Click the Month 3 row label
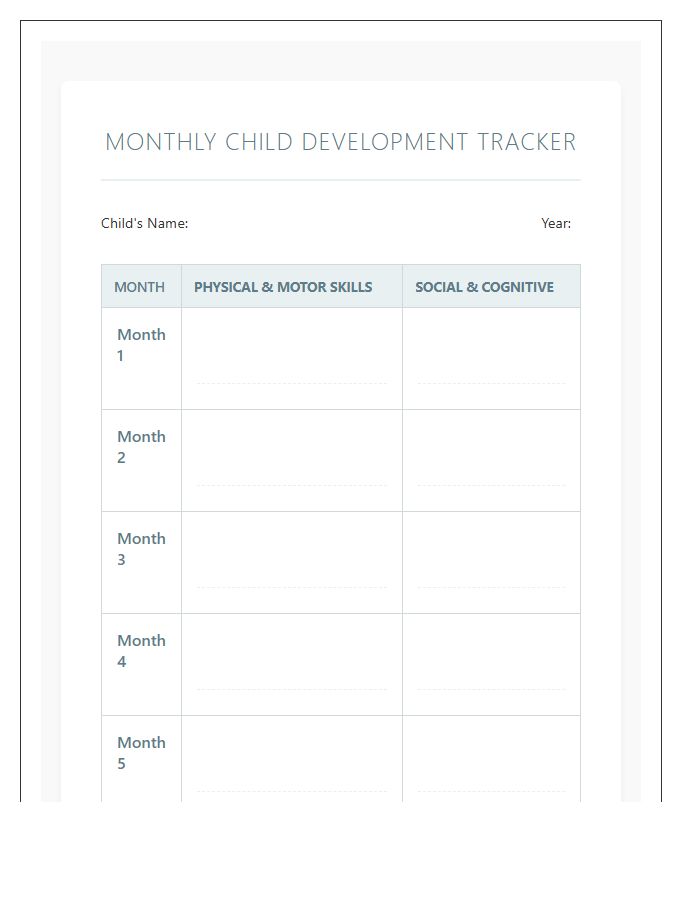Screen dimensions: 700x900 [x=141, y=549]
